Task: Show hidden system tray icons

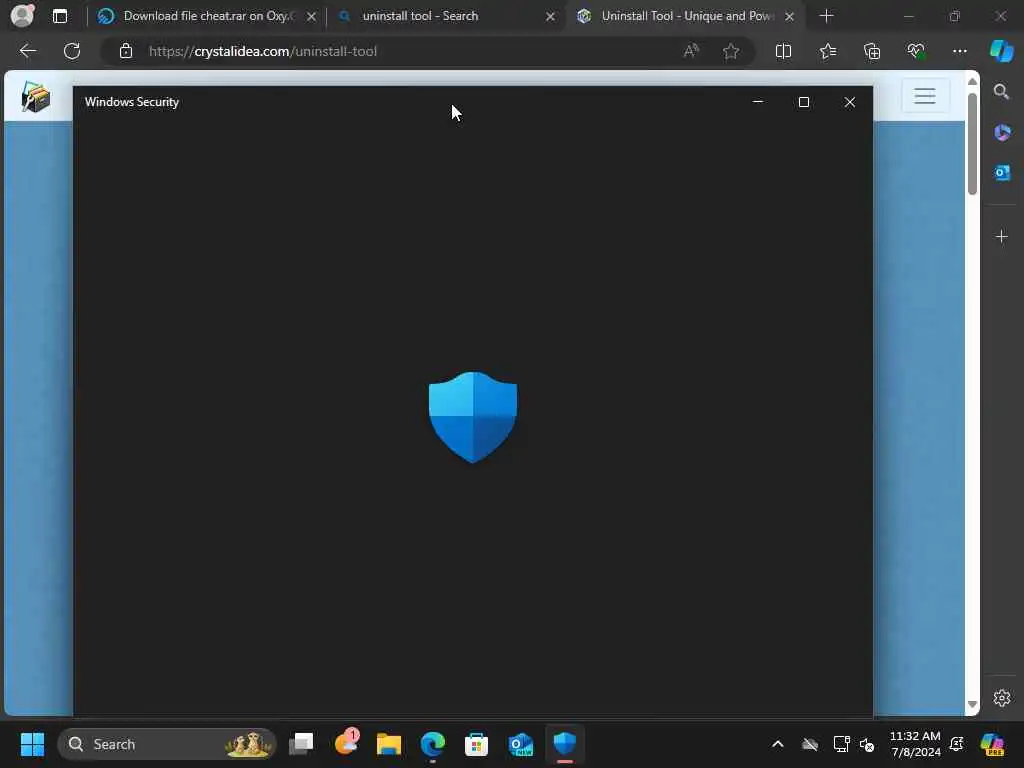Action: (x=777, y=744)
